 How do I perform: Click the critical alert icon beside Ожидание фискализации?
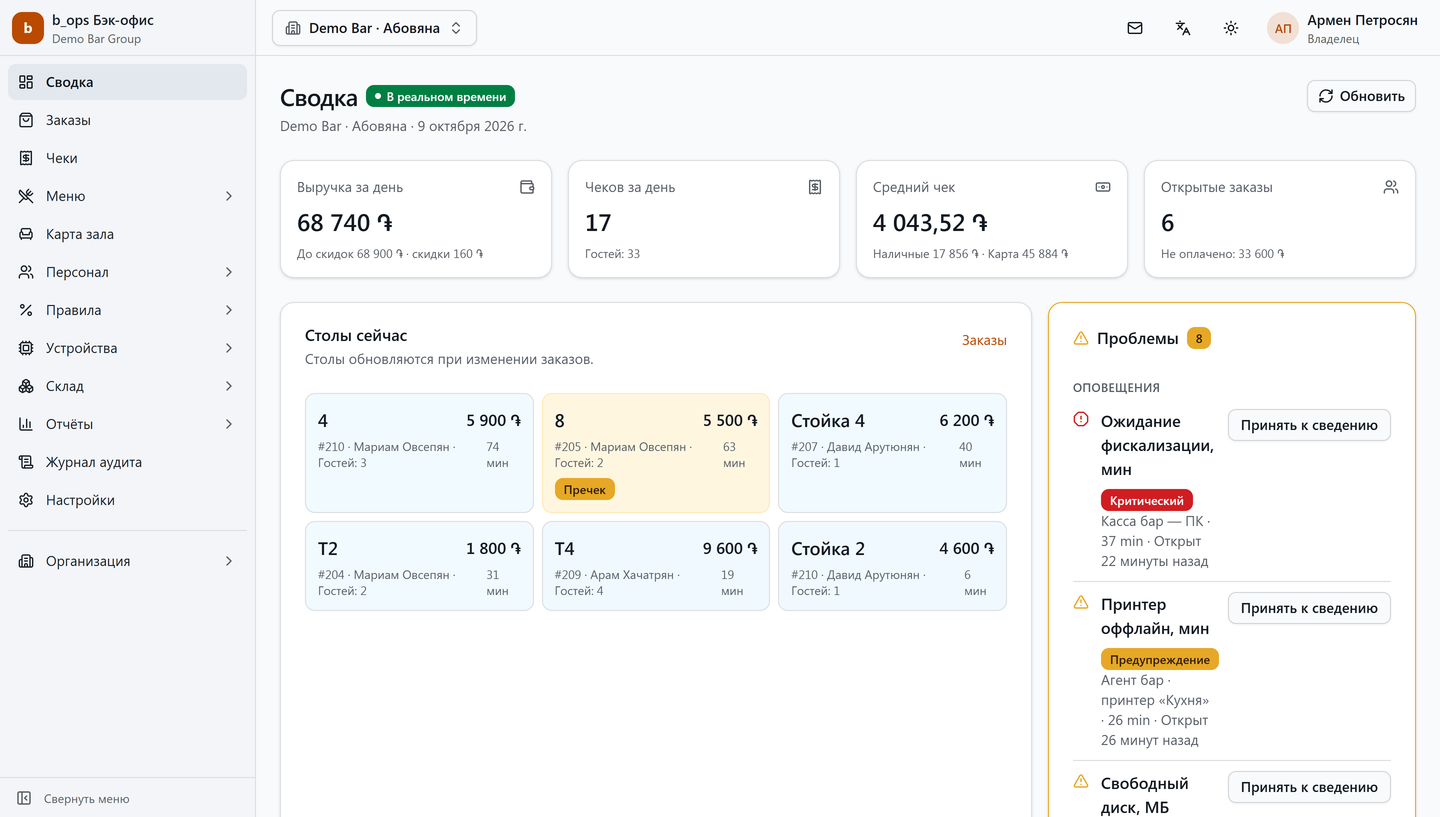(1081, 420)
